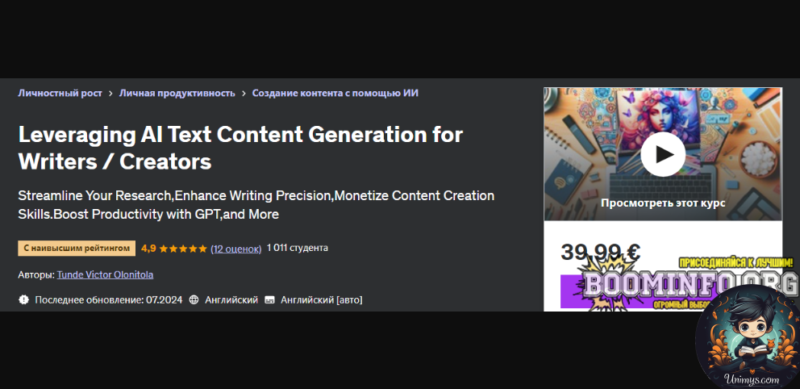The width and height of the screenshot is (800, 389).
Task: Open Создание контента с помощью ИИ breadcrumb
Action: (x=335, y=93)
